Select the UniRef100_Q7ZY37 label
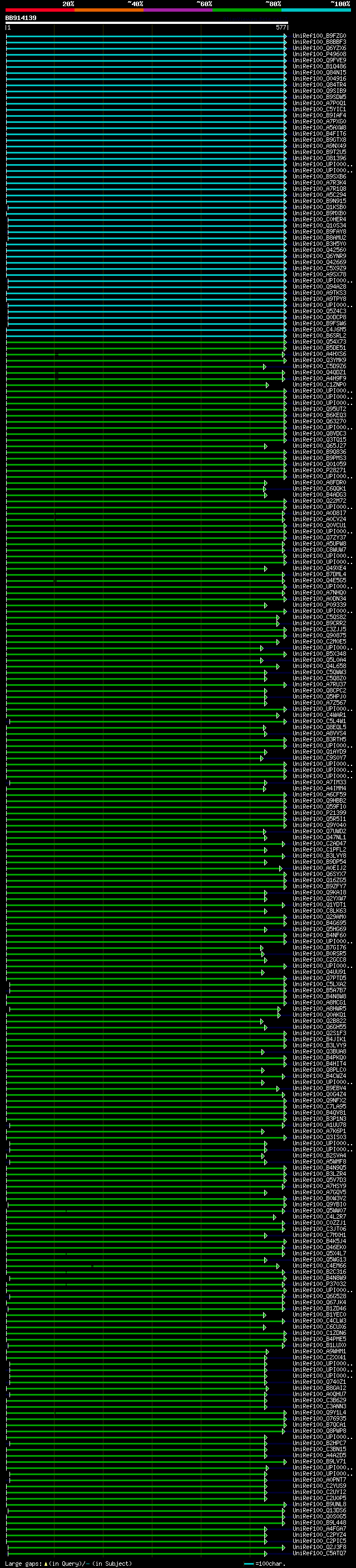This screenshot has width=356, height=1568. pos(319,537)
